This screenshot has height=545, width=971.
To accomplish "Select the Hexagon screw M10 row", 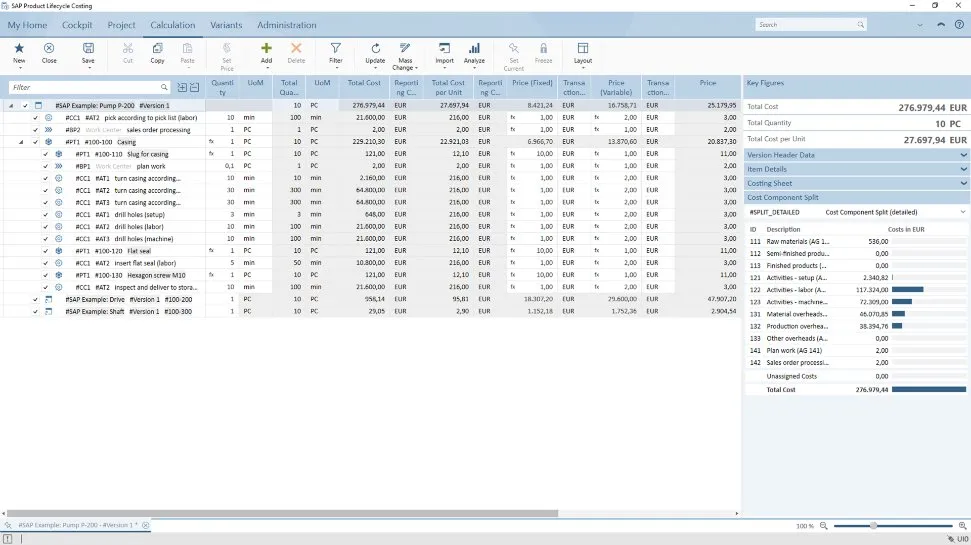I will [370, 275].
